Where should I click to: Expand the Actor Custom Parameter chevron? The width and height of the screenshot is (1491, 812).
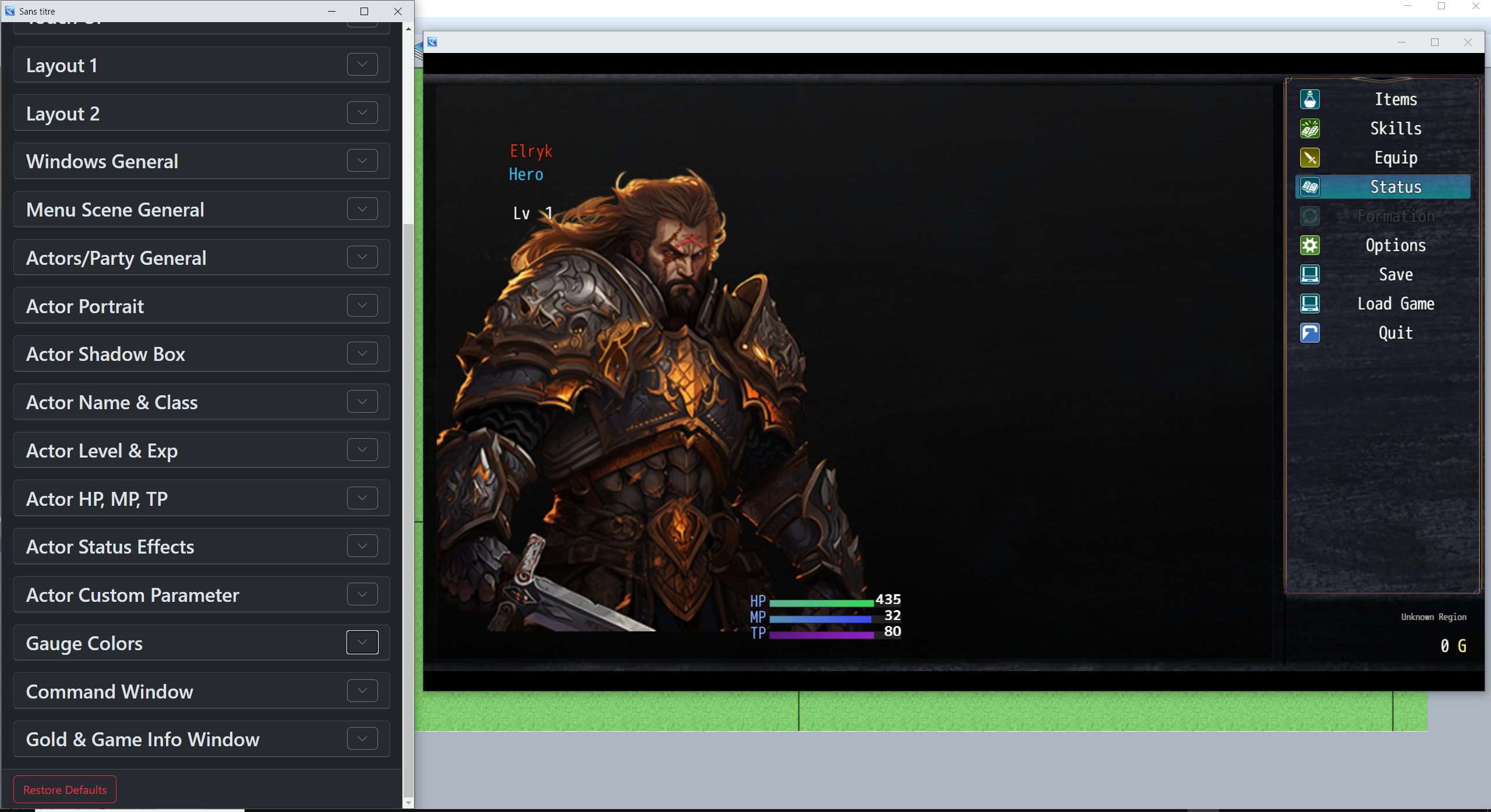[x=362, y=594]
